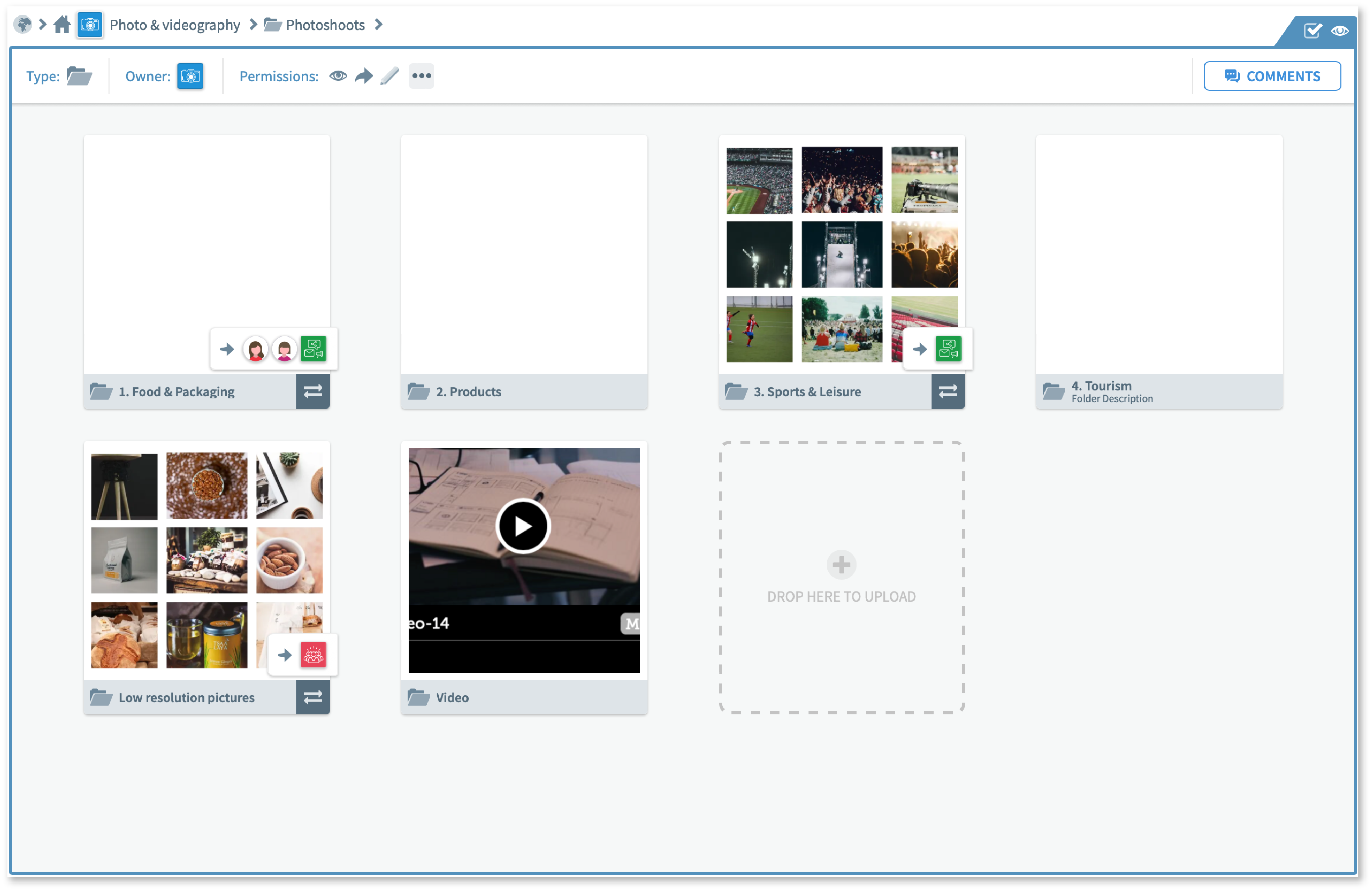
Task: Click the plus icon in upload area
Action: pyautogui.click(x=841, y=565)
